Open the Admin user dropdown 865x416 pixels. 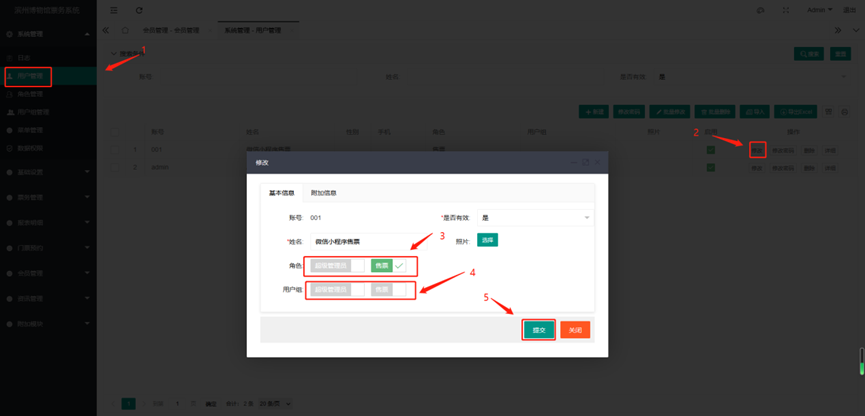click(820, 10)
